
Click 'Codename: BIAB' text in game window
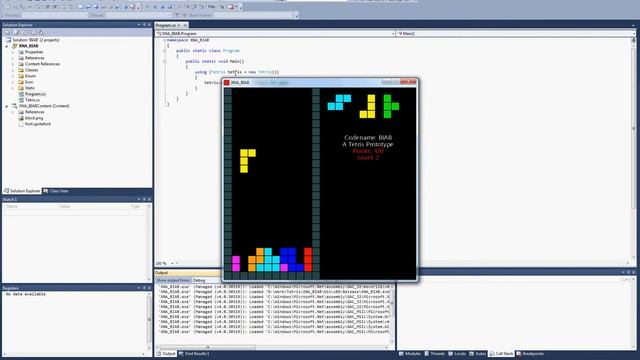(x=368, y=138)
